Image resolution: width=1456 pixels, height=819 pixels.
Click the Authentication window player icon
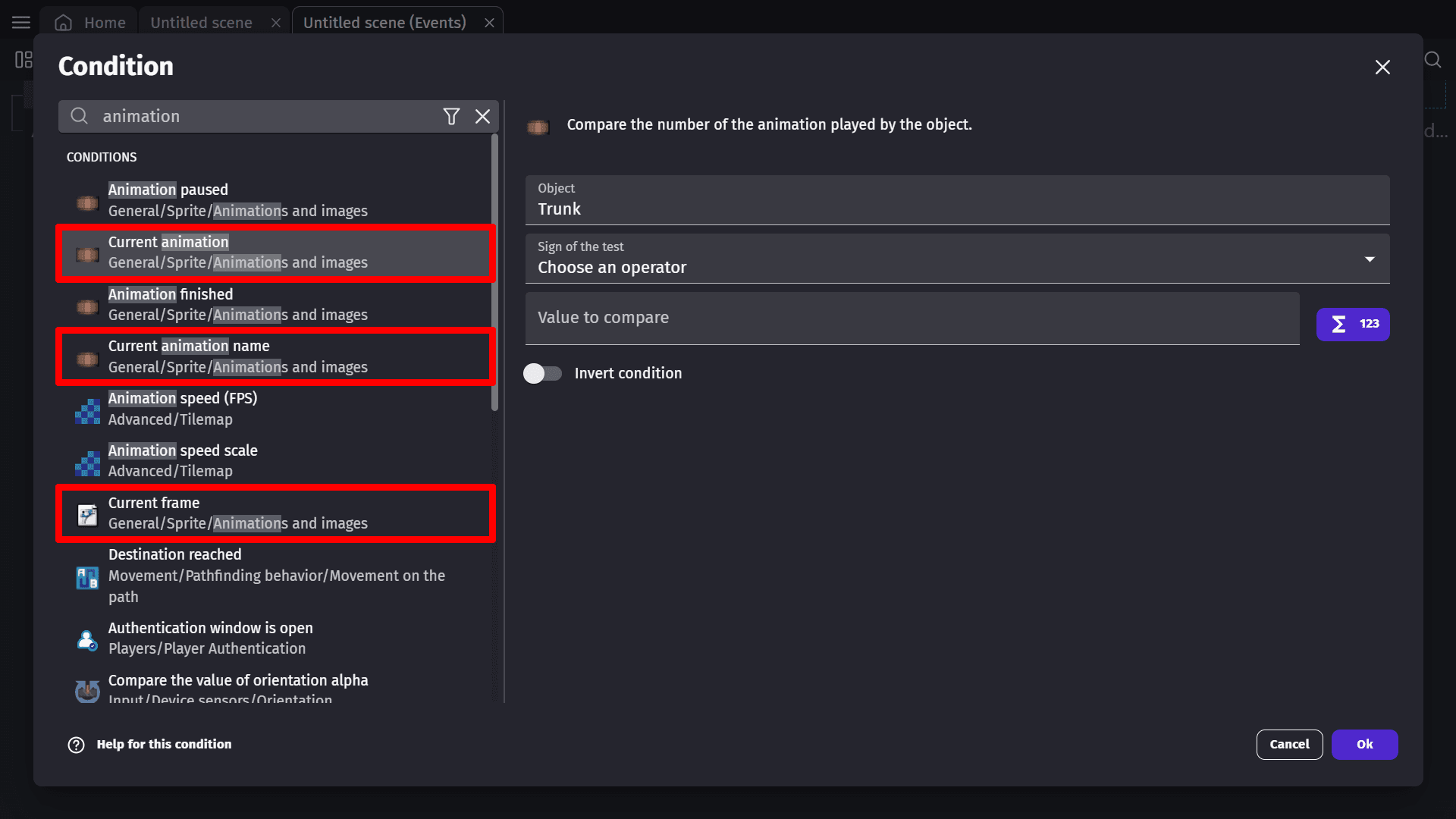[x=87, y=639]
